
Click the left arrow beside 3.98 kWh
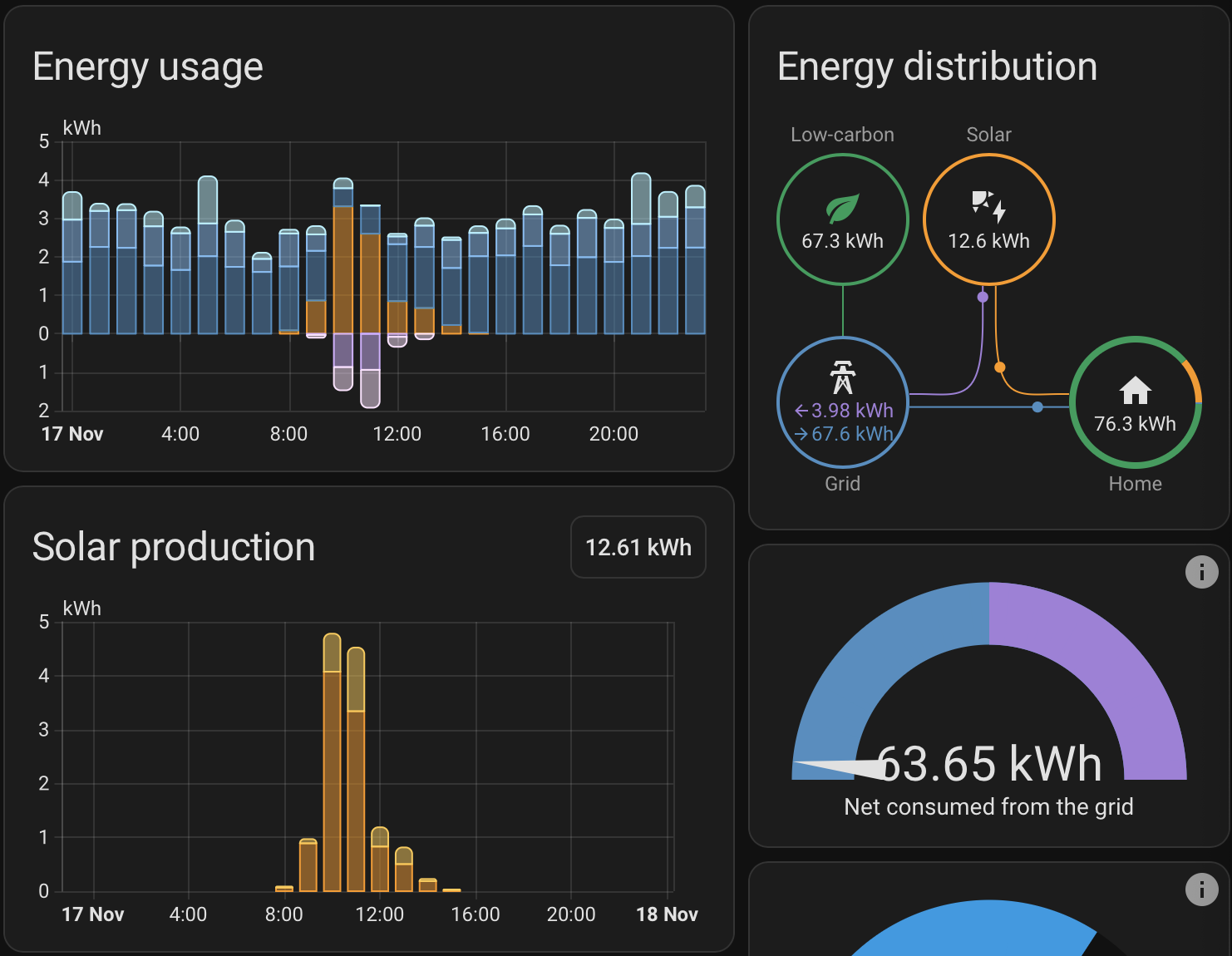[801, 411]
